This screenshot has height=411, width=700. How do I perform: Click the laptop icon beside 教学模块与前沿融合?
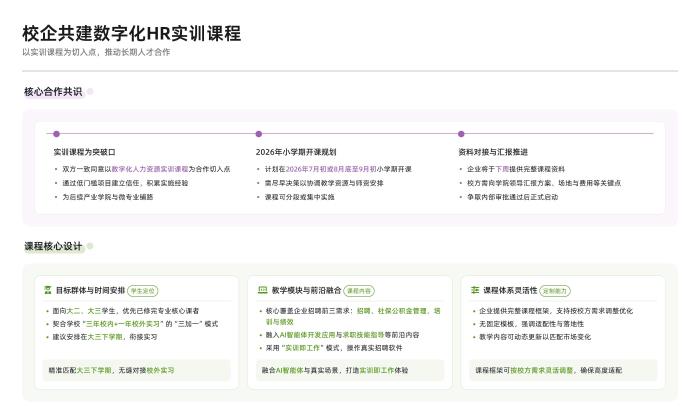[262, 290]
